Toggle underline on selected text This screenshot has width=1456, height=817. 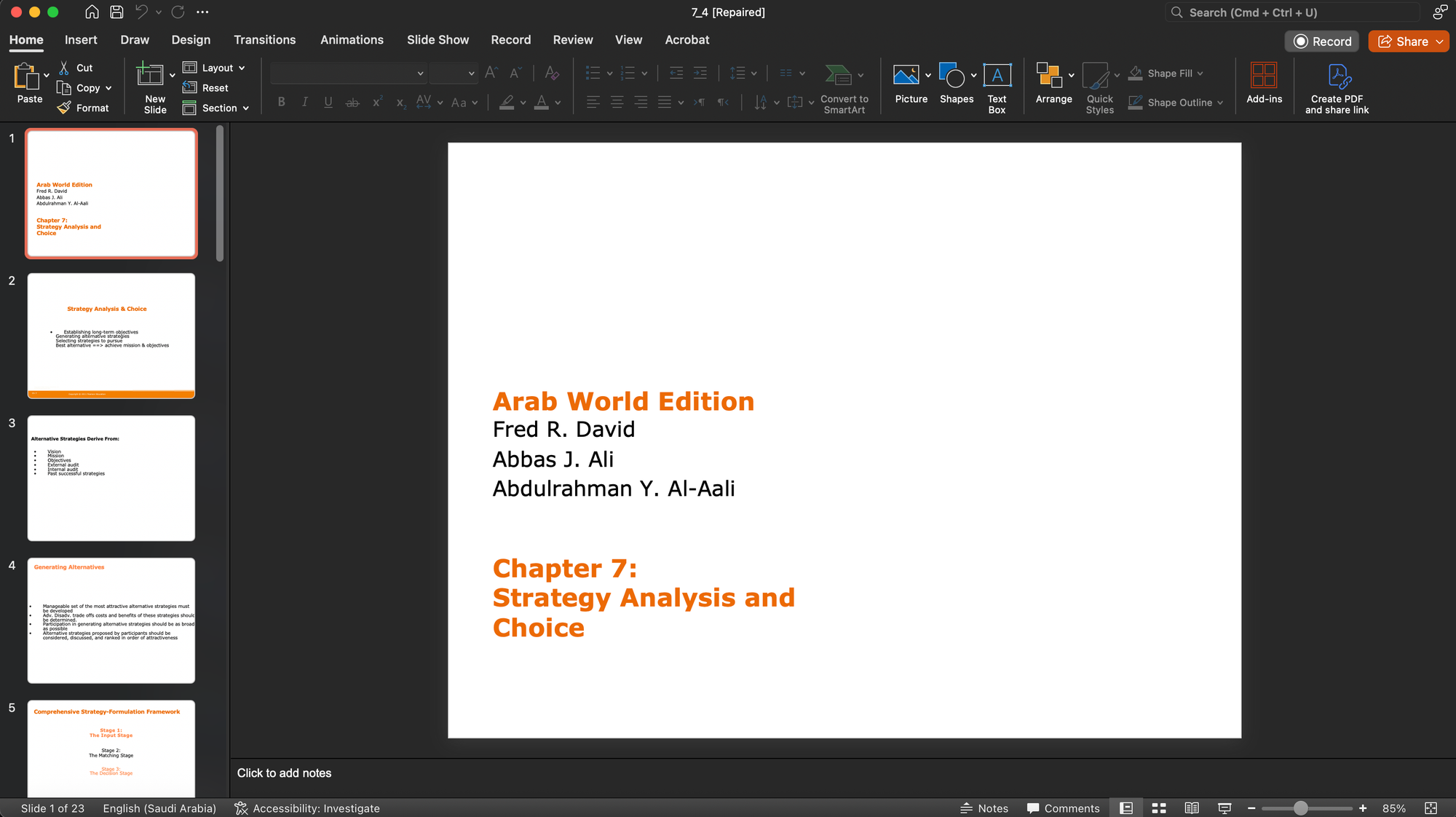coord(328,102)
